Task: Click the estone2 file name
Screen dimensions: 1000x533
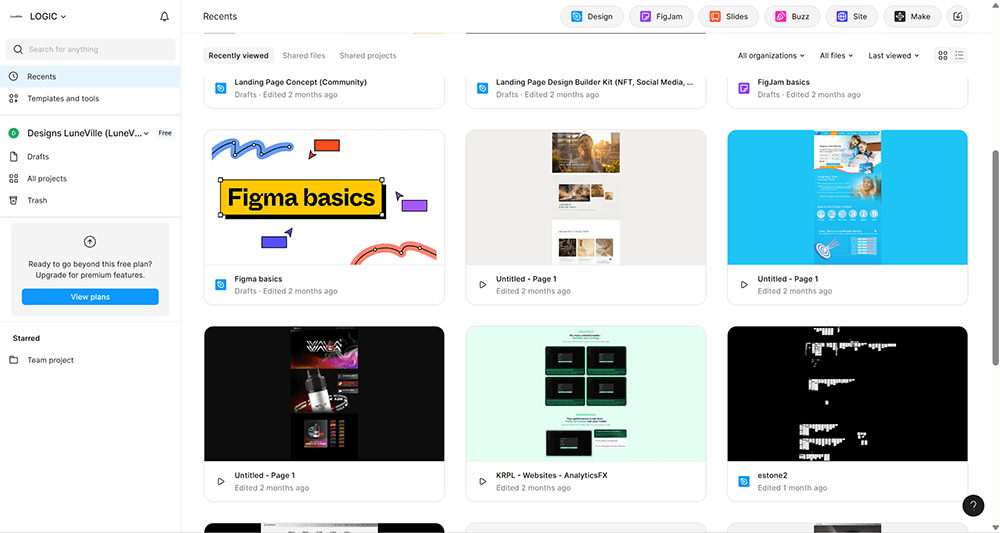Action: coord(772,475)
